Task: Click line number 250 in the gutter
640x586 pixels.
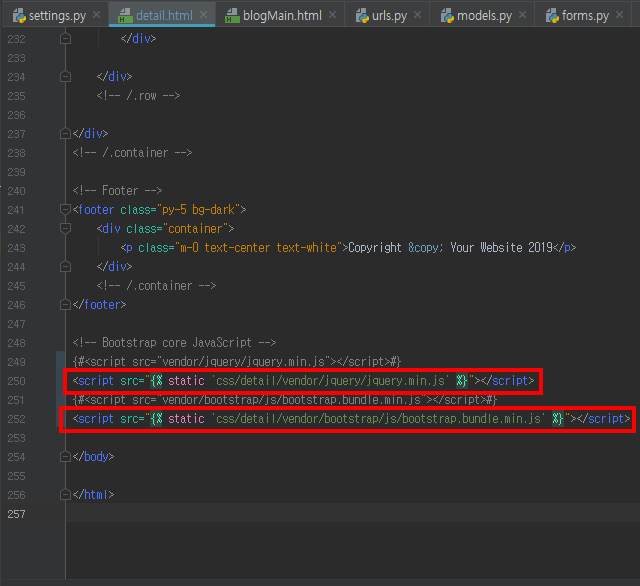Action: pyautogui.click(x=16, y=381)
